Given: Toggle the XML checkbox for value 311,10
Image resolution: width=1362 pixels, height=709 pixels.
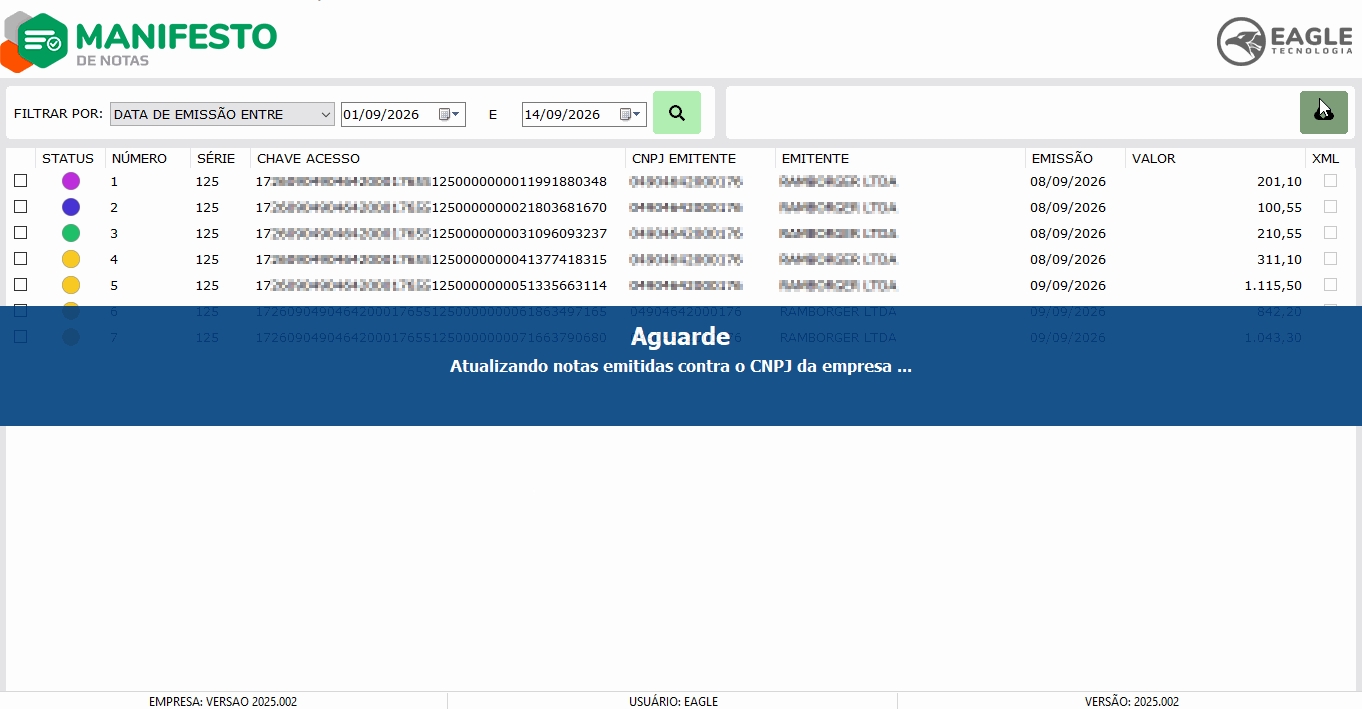Looking at the screenshot, I should click(1330, 259).
